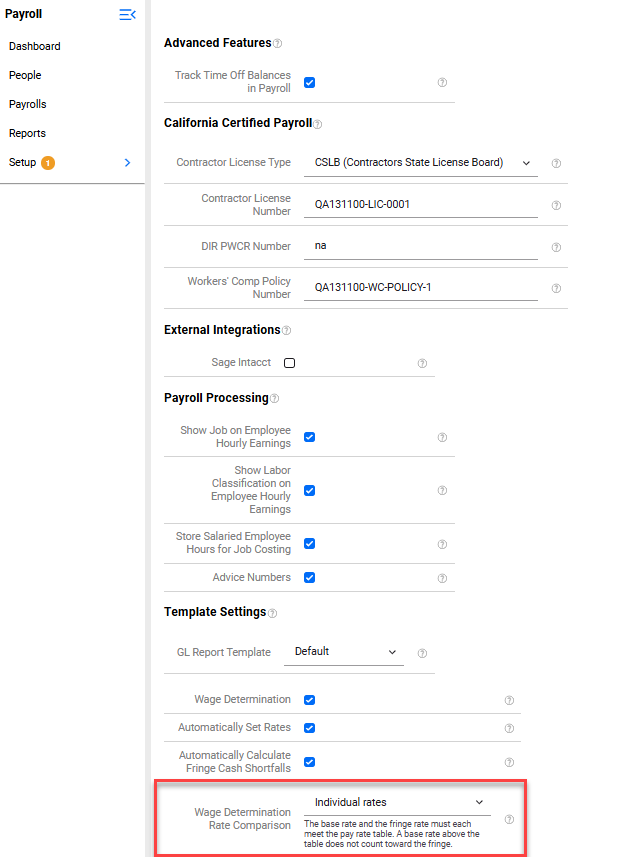Open help icon beside Payroll Processing heading

pyautogui.click(x=274, y=398)
